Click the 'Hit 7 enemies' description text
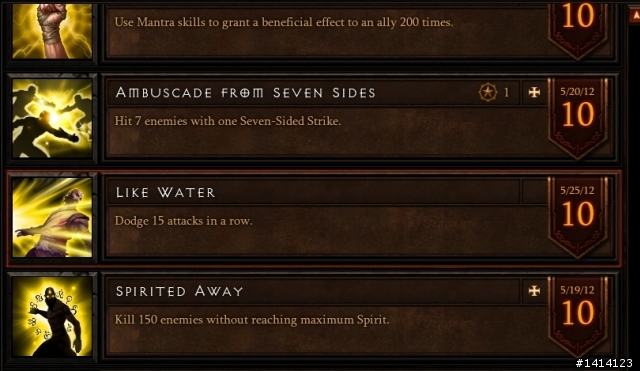This screenshot has height=371, width=640. [x=227, y=121]
